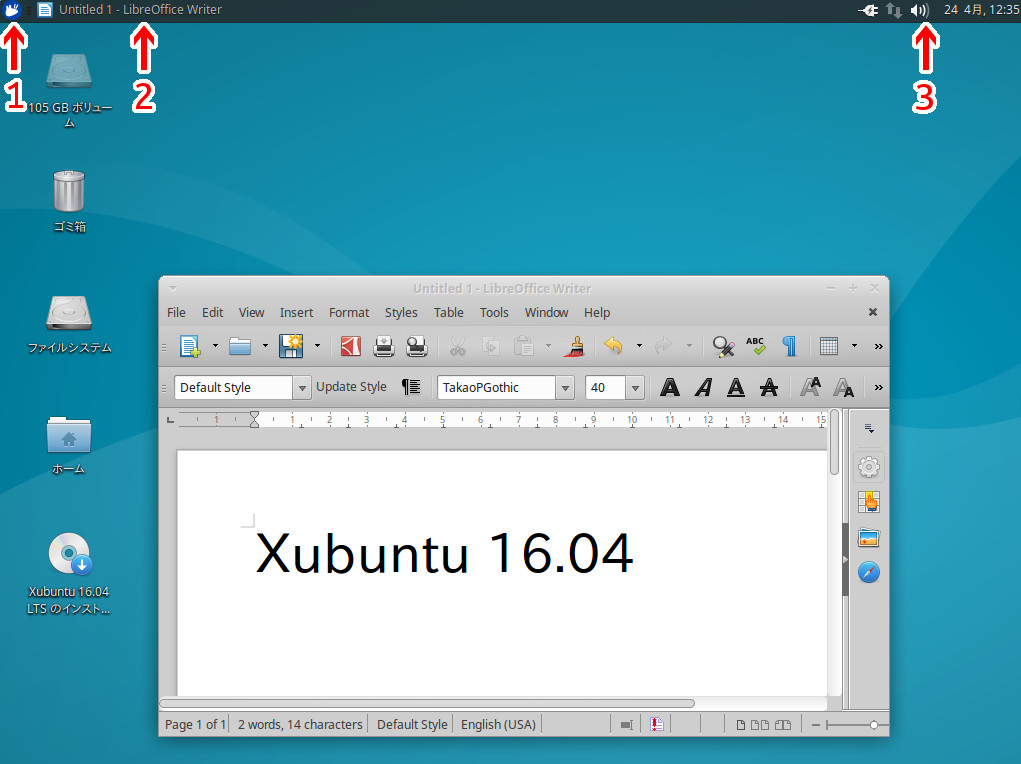Select Clone Formatting paintbrush
This screenshot has height=764, width=1021.
(574, 346)
